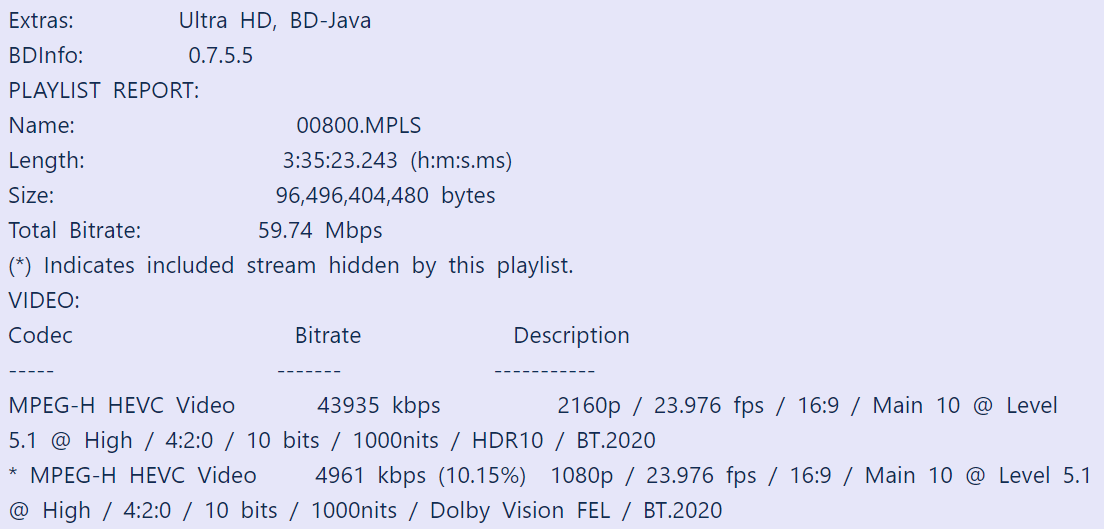Select the Extras Ultra HD, BD-Java text

click(x=275, y=21)
